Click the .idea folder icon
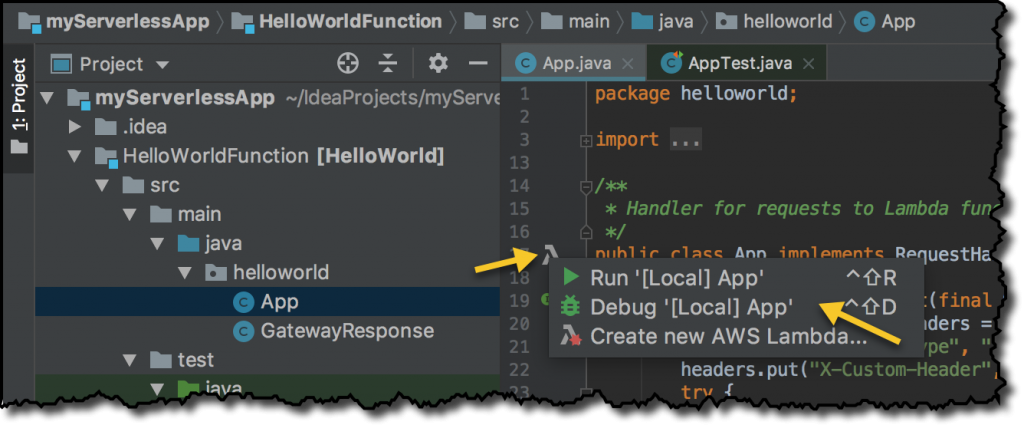The image size is (1024, 425). click(106, 127)
